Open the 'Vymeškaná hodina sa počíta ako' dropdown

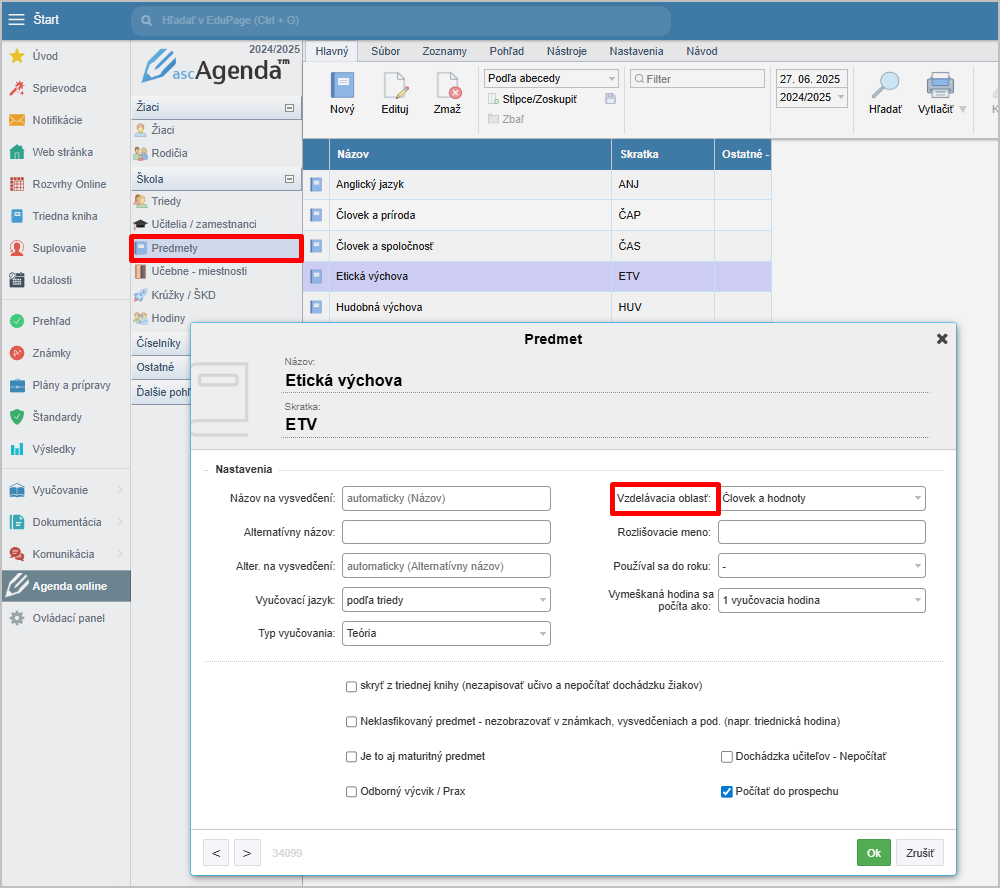821,600
